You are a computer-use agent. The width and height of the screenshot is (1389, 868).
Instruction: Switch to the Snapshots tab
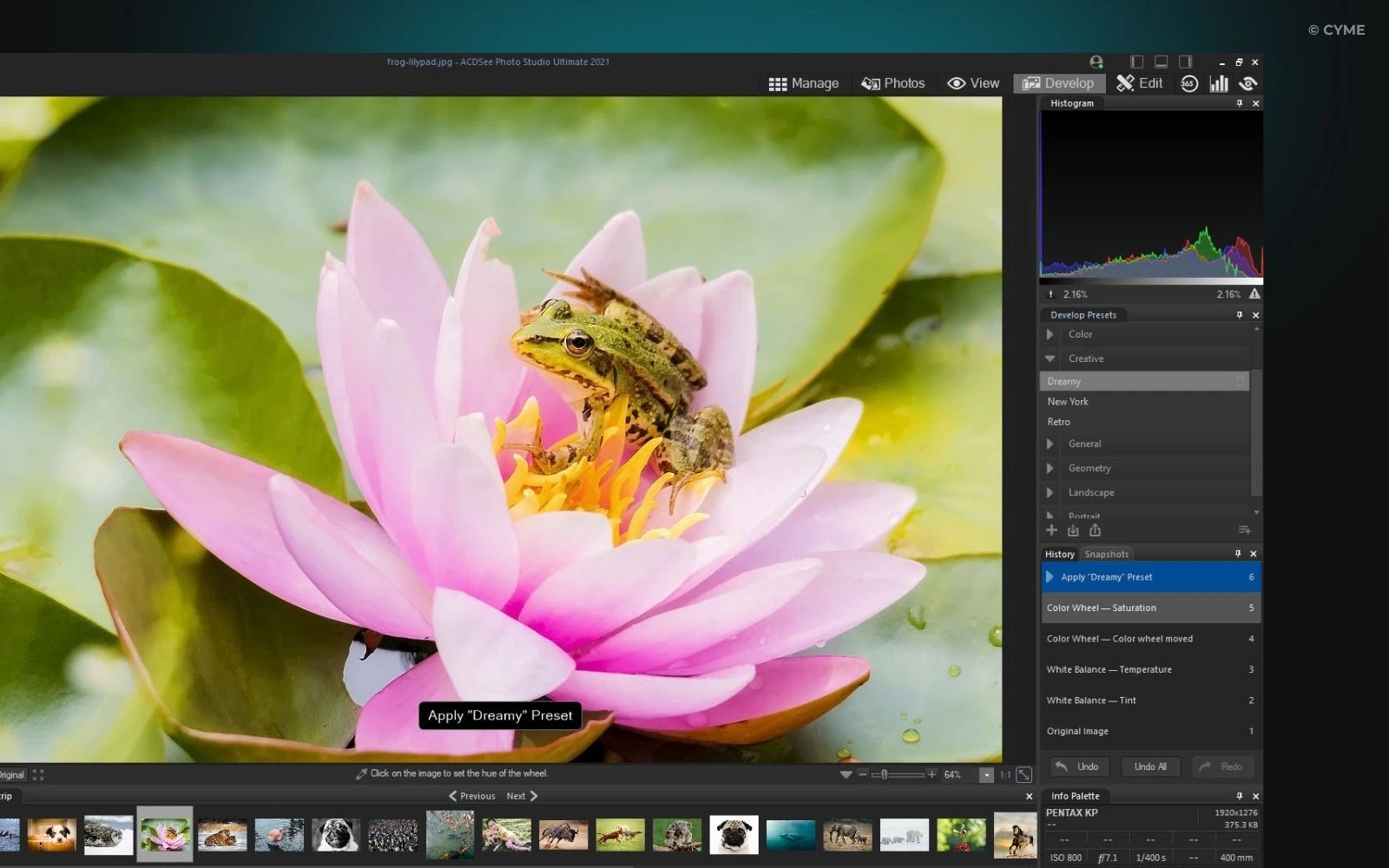tap(1106, 554)
